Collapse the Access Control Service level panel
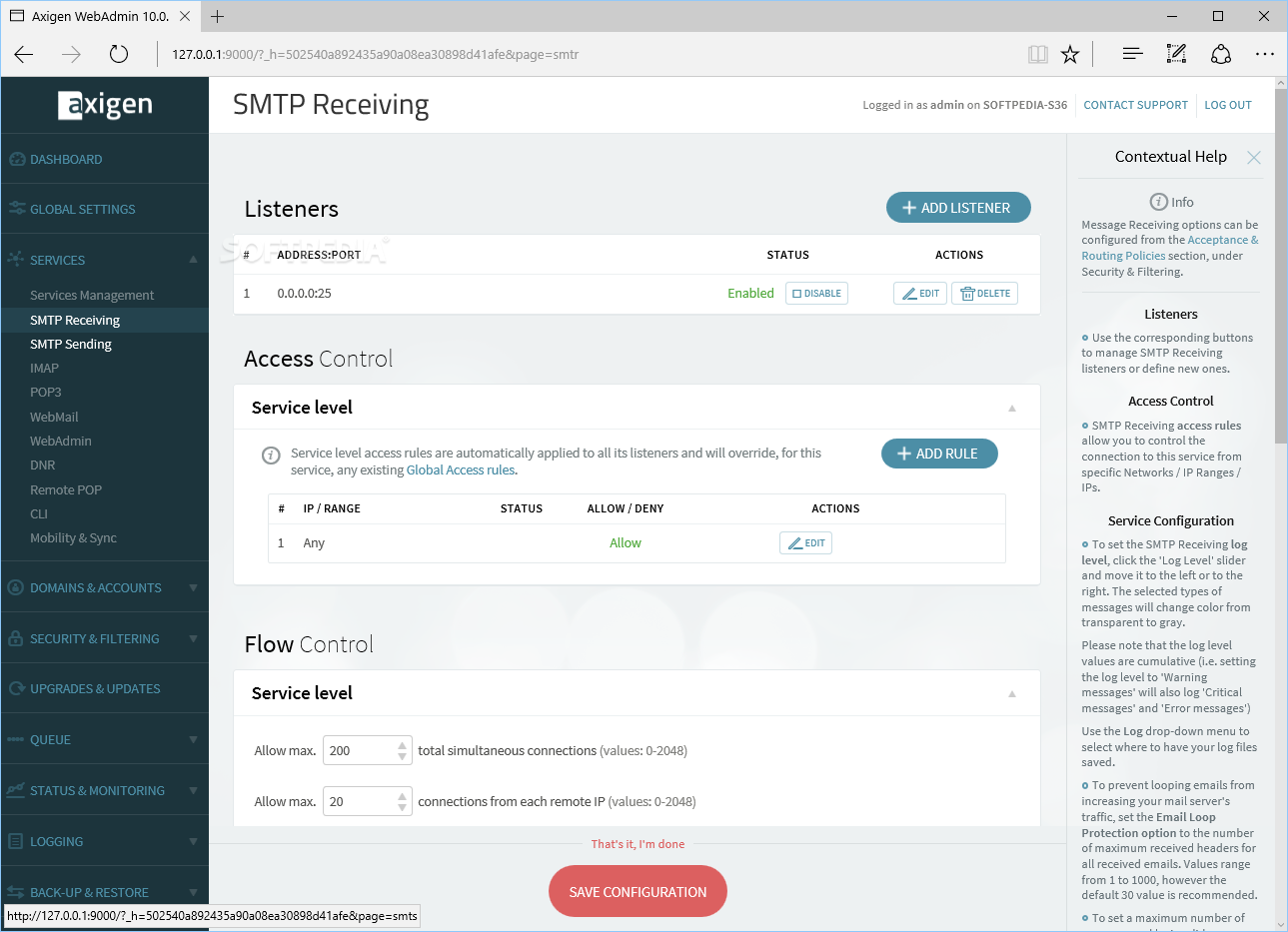 coord(1012,408)
